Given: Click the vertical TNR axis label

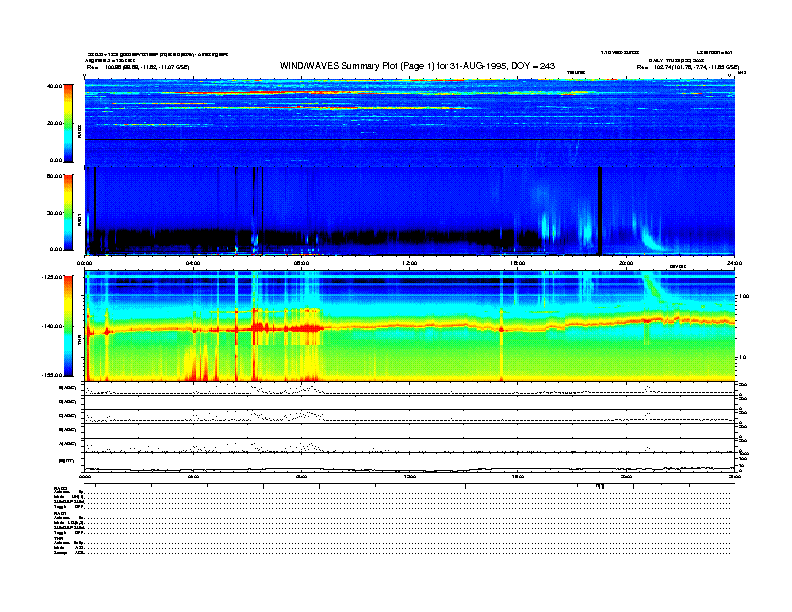Looking at the screenshot, I should [x=79, y=342].
